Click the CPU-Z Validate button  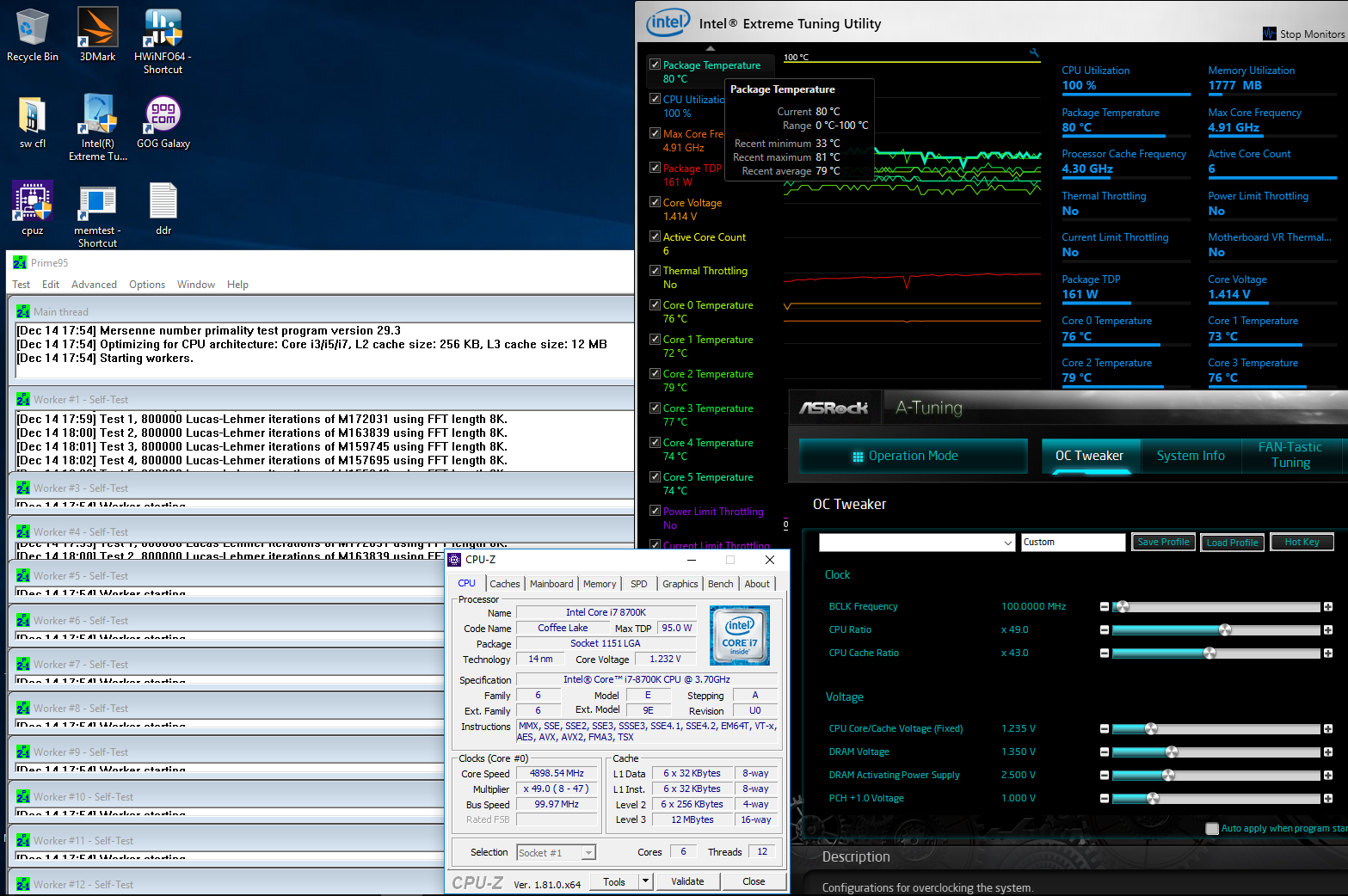click(687, 881)
